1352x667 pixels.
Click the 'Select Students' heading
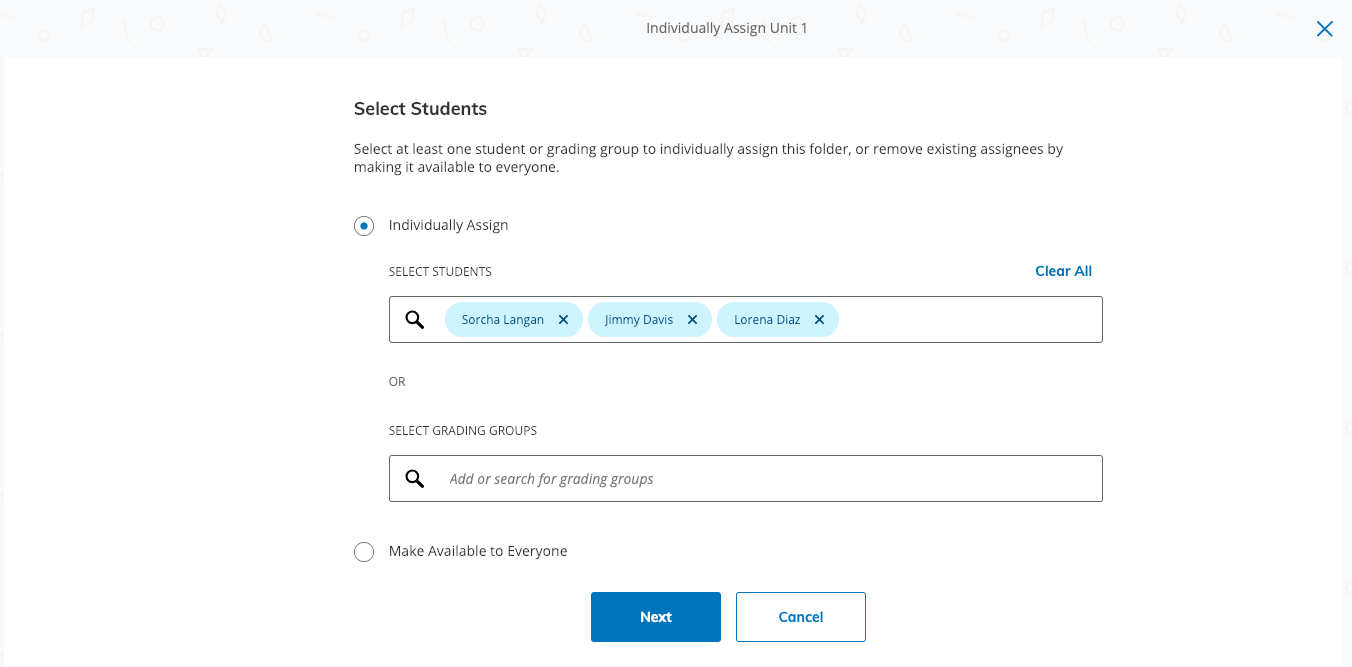(420, 109)
